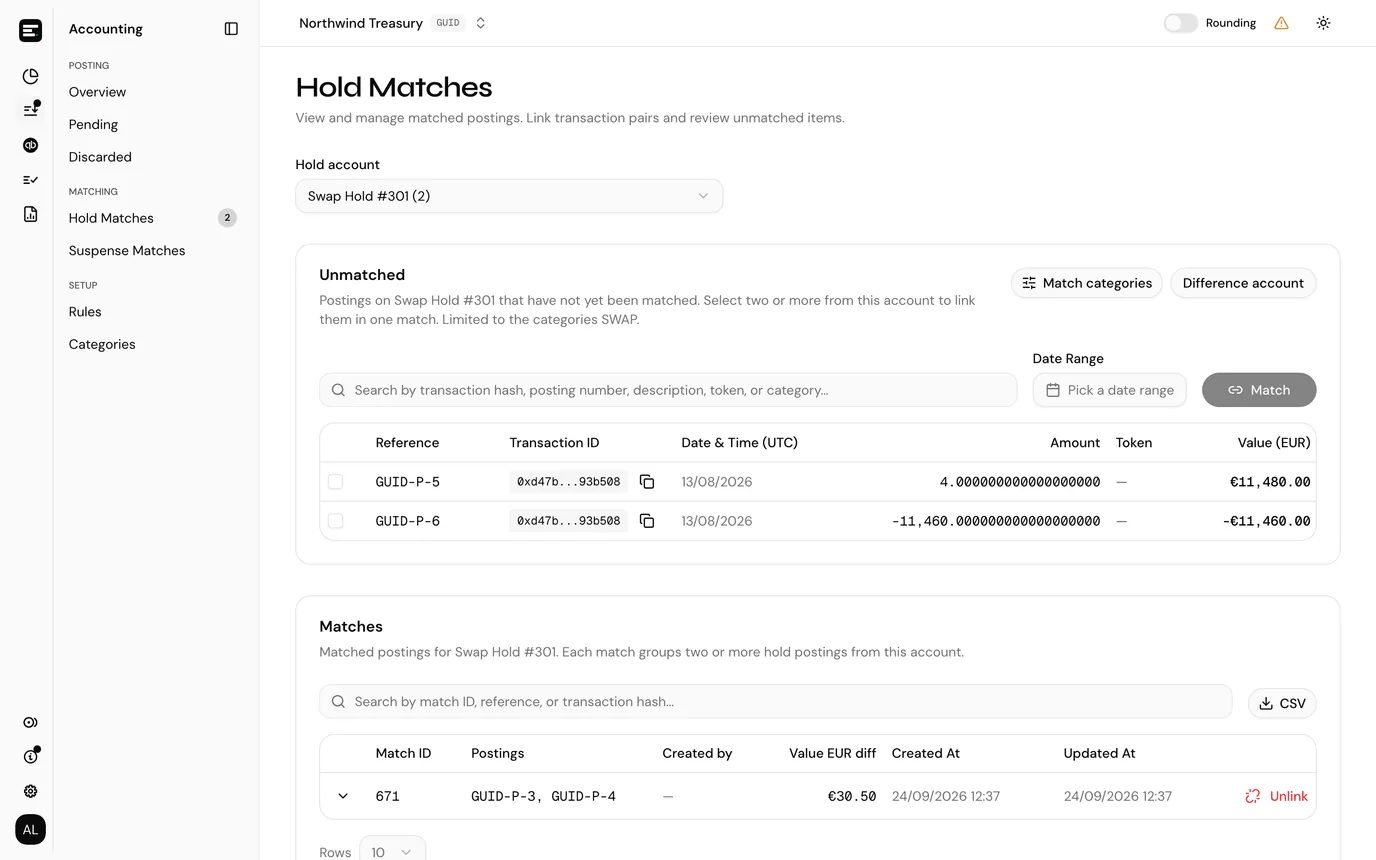Viewport: 1376px width, 860px height.
Task: Switch theme with the sun icon
Action: 1323,23
